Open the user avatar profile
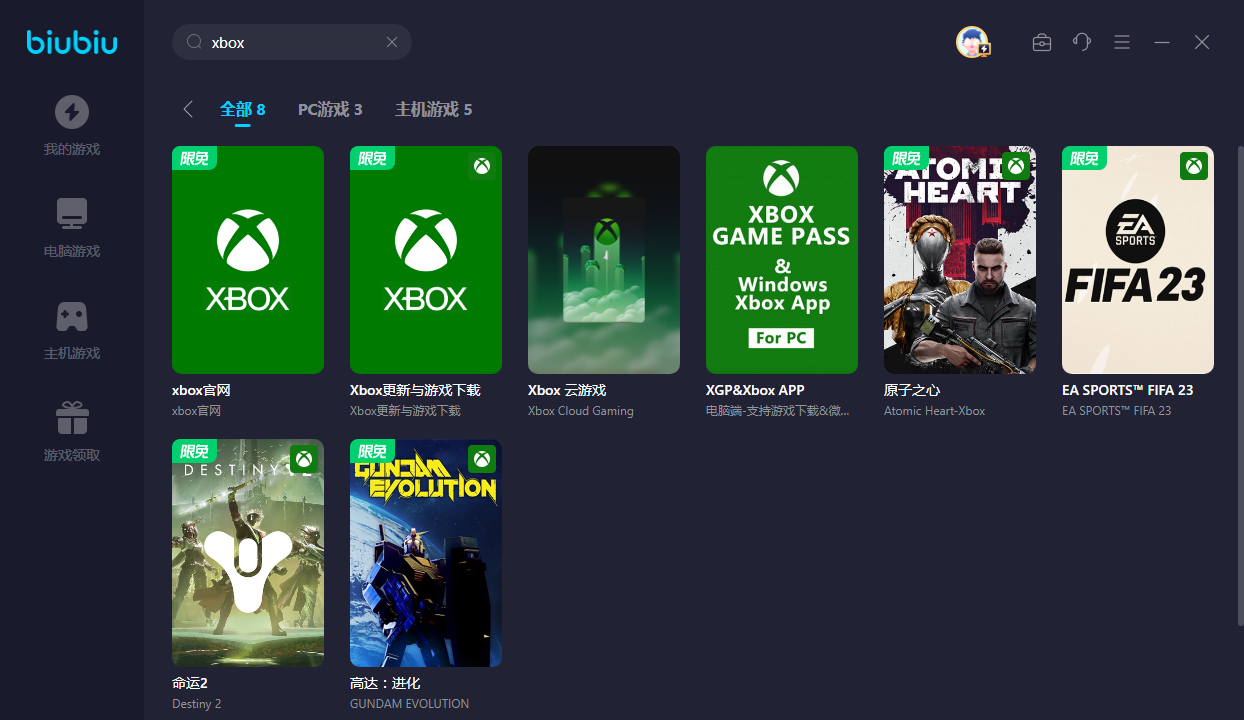The image size is (1244, 720). tap(973, 42)
